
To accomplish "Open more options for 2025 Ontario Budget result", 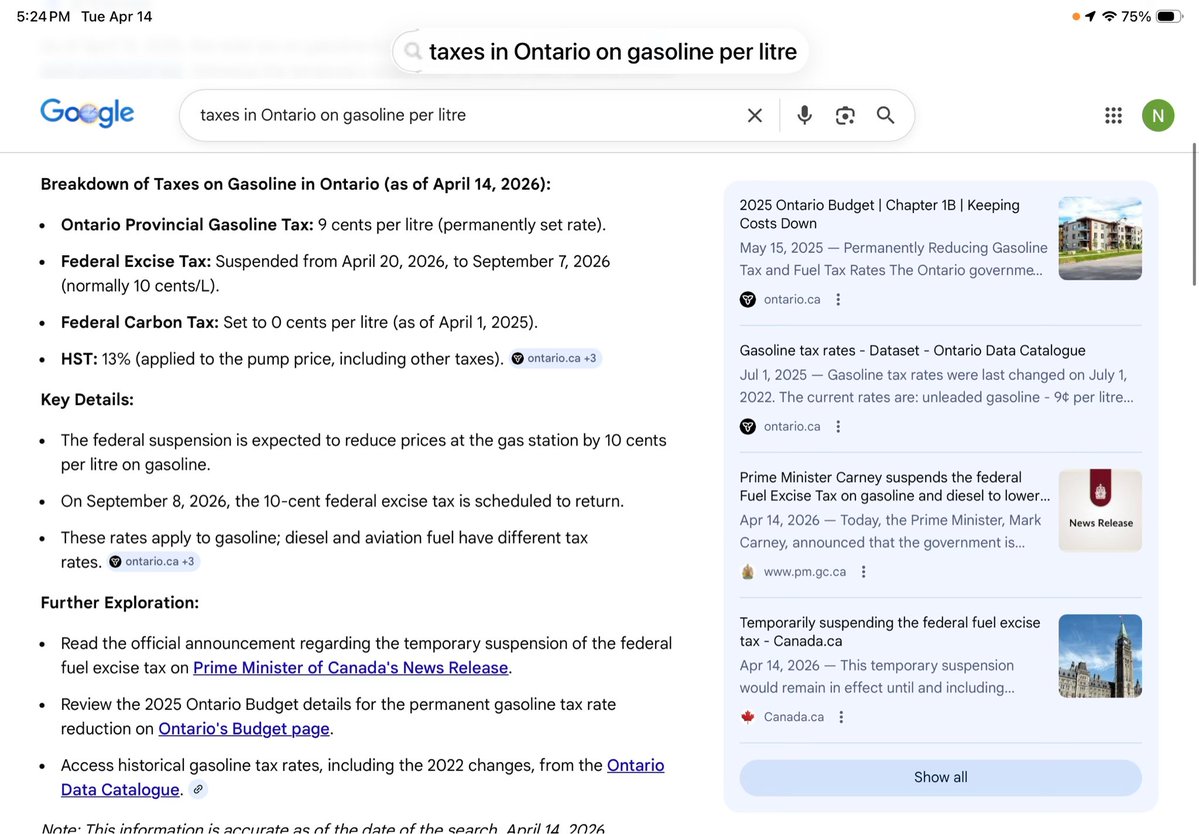I will tap(838, 300).
